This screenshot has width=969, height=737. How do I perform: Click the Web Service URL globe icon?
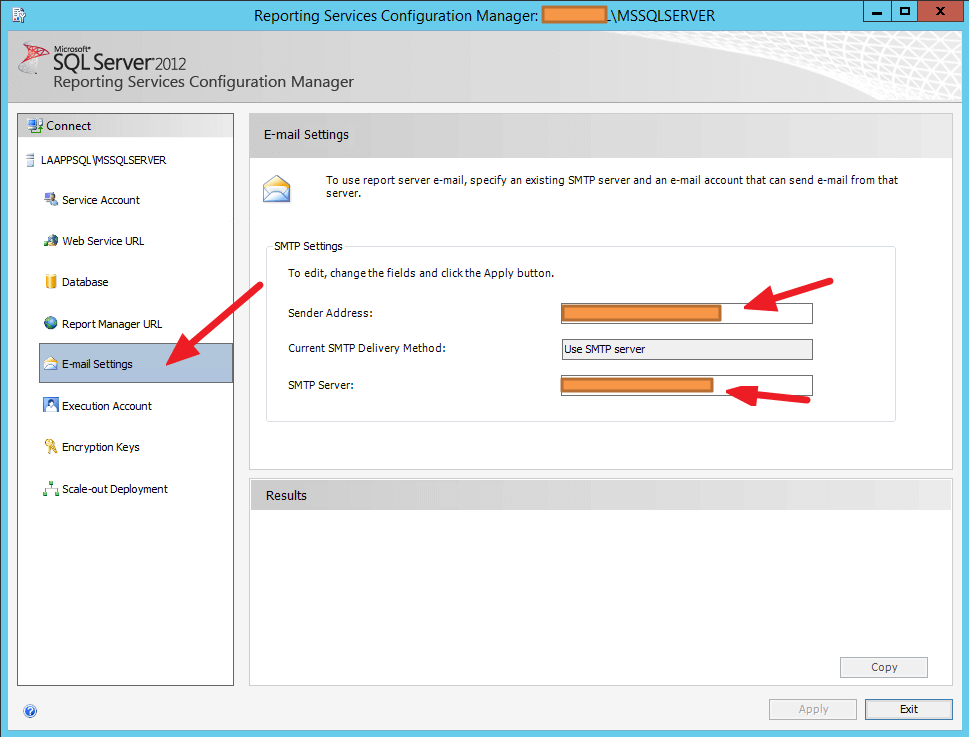tap(51, 241)
